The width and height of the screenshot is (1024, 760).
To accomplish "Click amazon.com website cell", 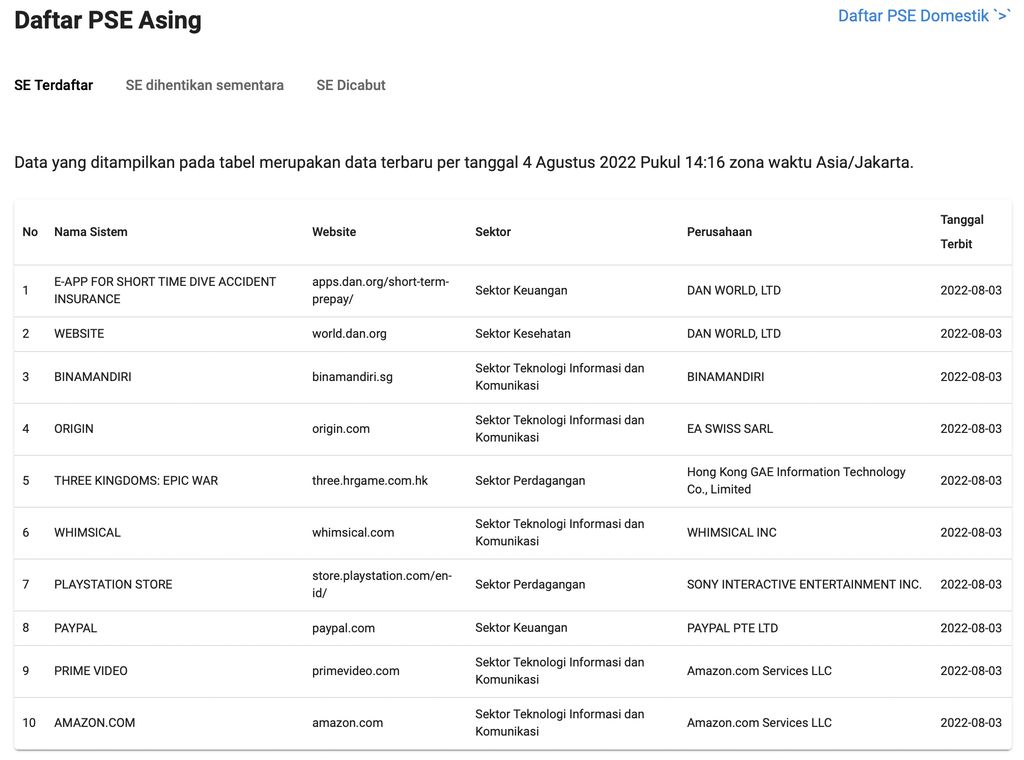I will (347, 723).
